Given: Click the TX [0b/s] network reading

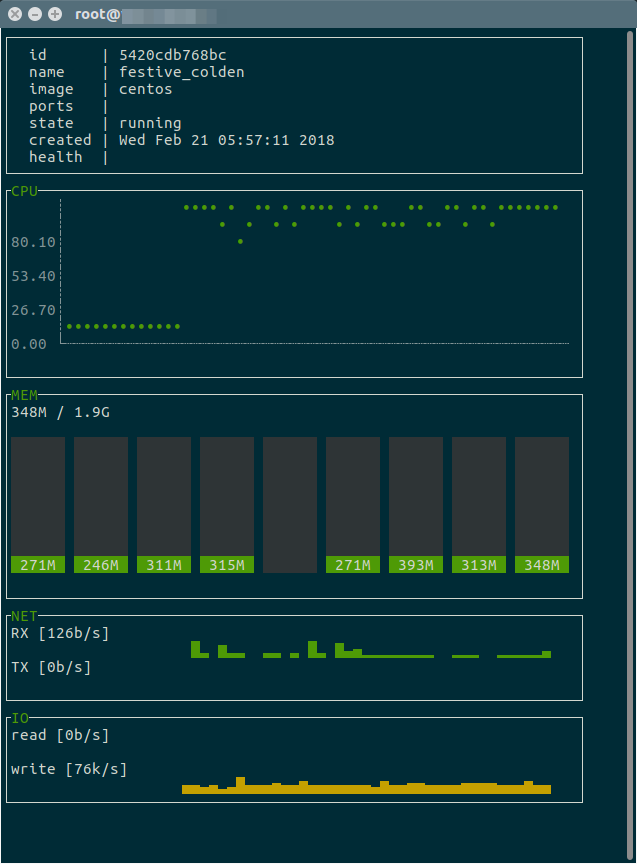Looking at the screenshot, I should (x=51, y=667).
